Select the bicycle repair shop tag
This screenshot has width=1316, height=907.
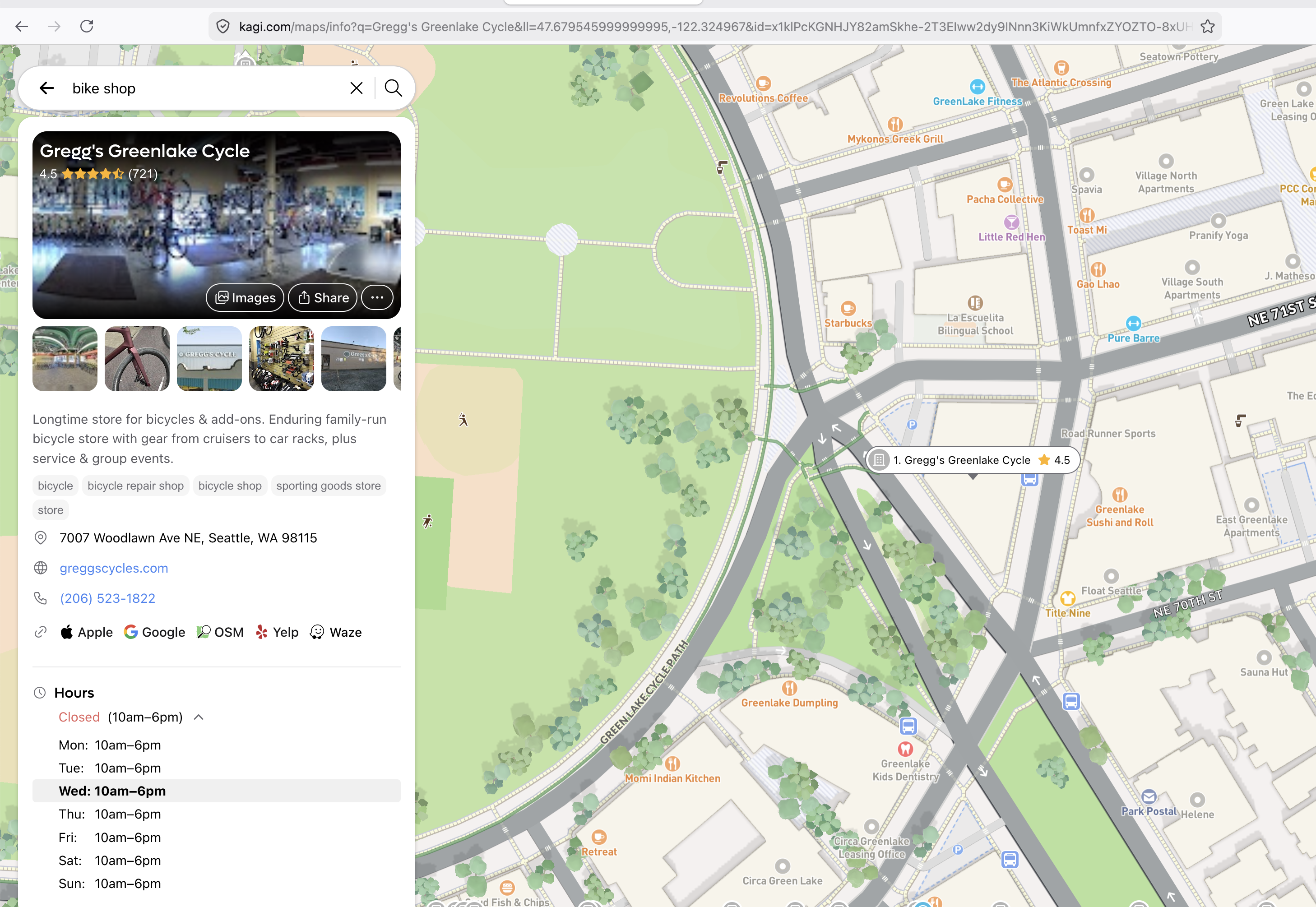point(136,486)
